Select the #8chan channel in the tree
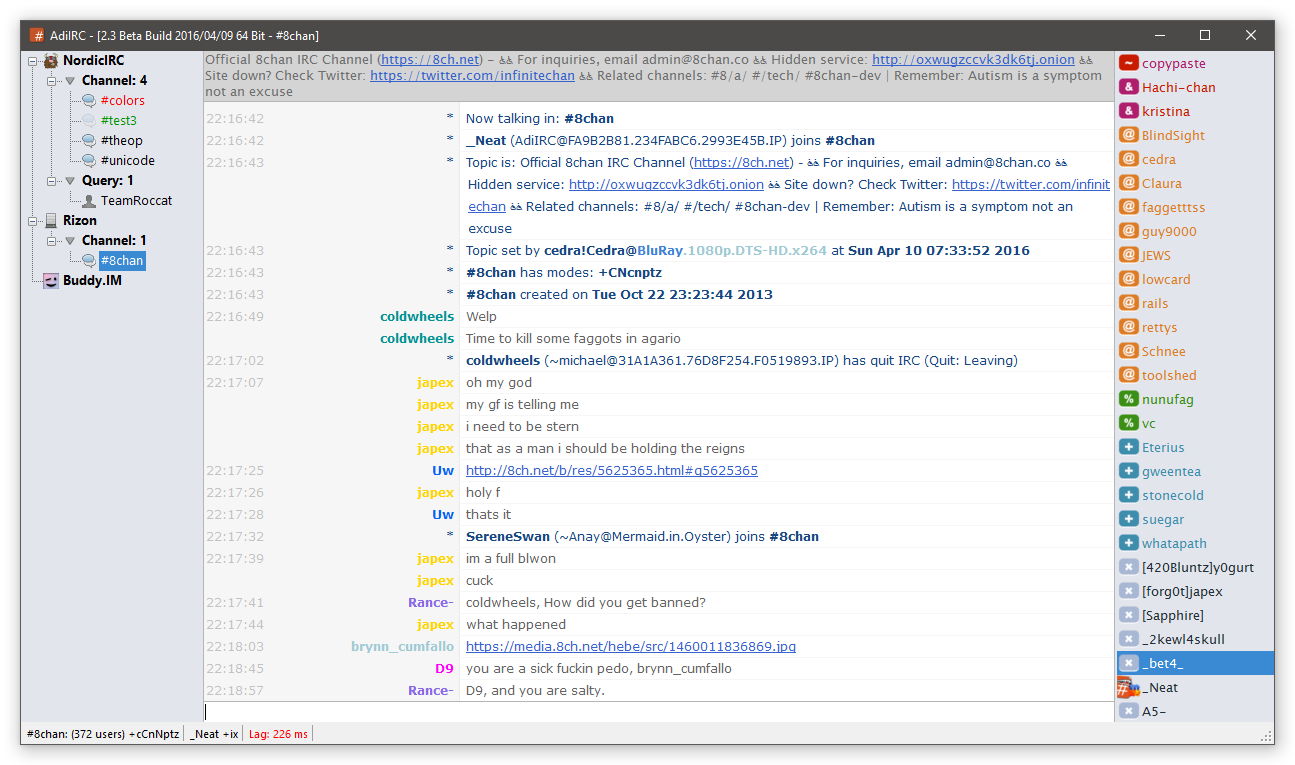The width and height of the screenshot is (1295, 765). coord(122,260)
